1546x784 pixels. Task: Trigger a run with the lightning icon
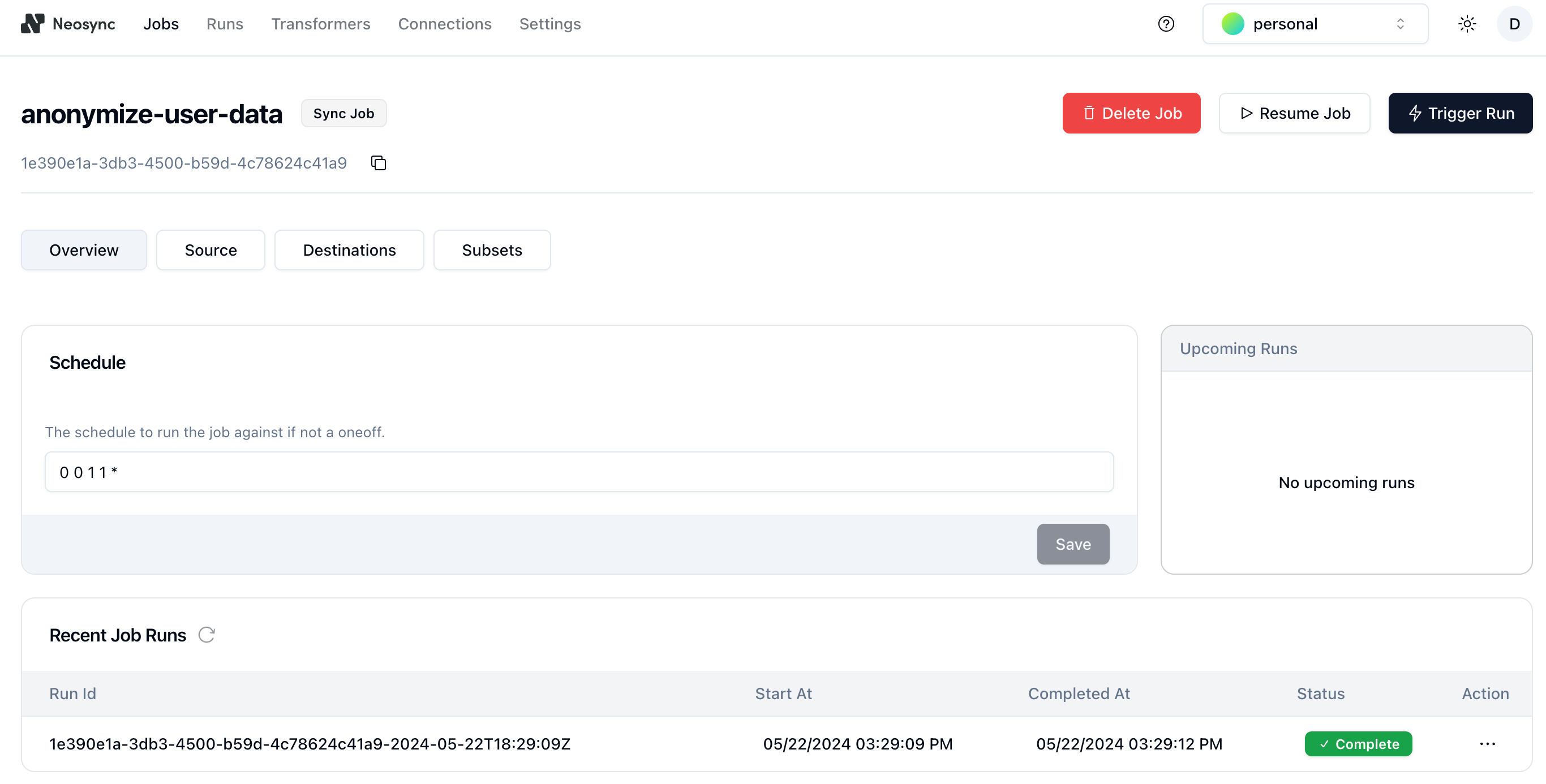[1414, 113]
